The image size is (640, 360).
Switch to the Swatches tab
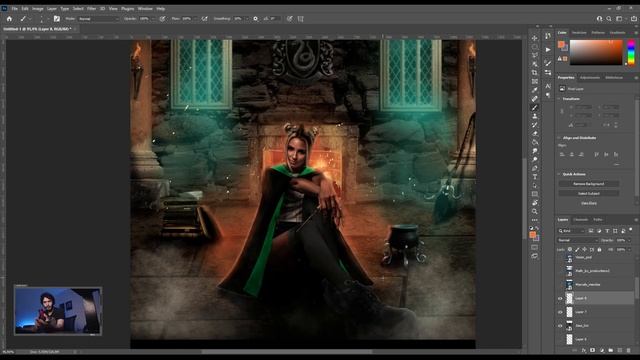(x=580, y=33)
